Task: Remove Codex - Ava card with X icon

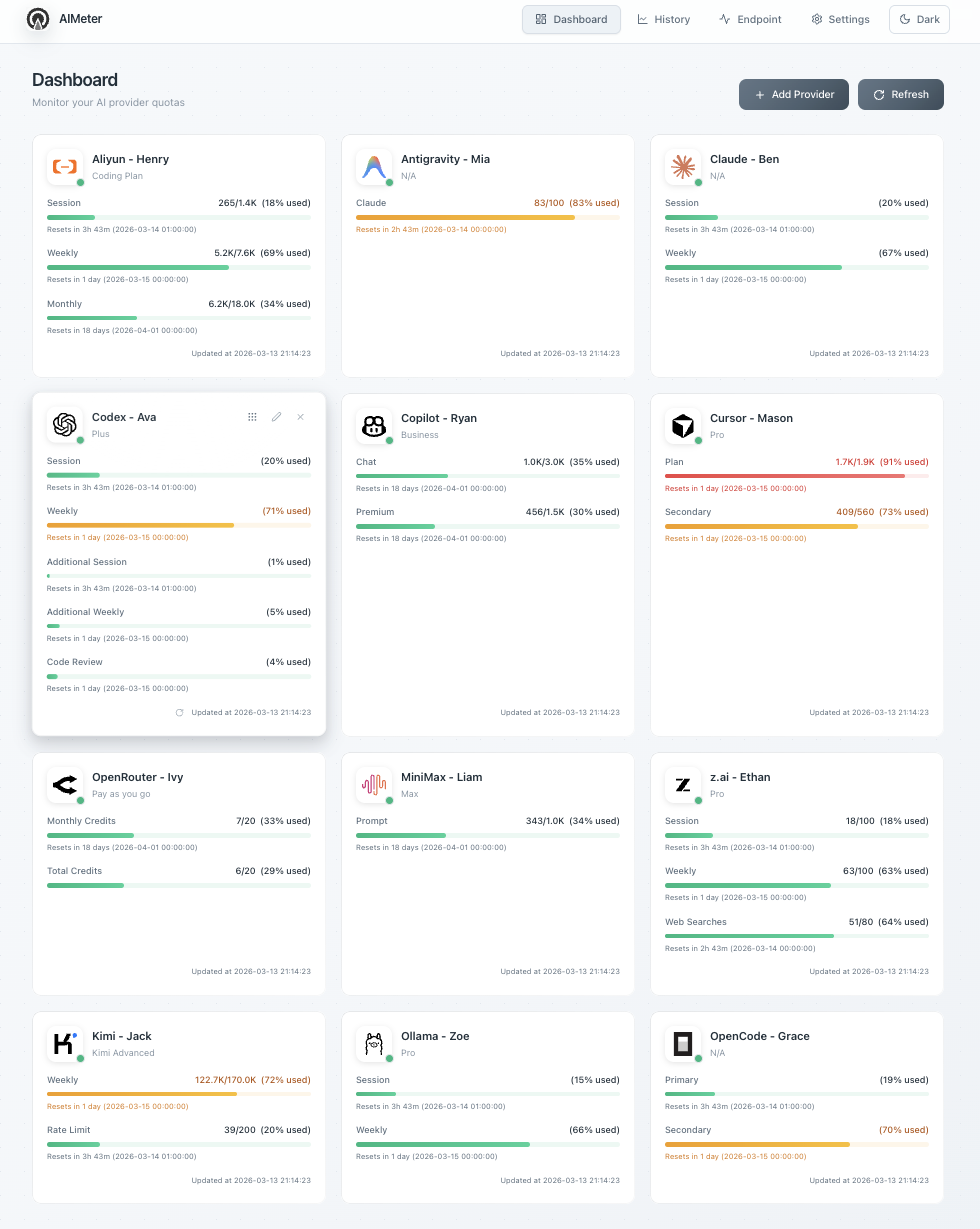Action: (x=300, y=417)
